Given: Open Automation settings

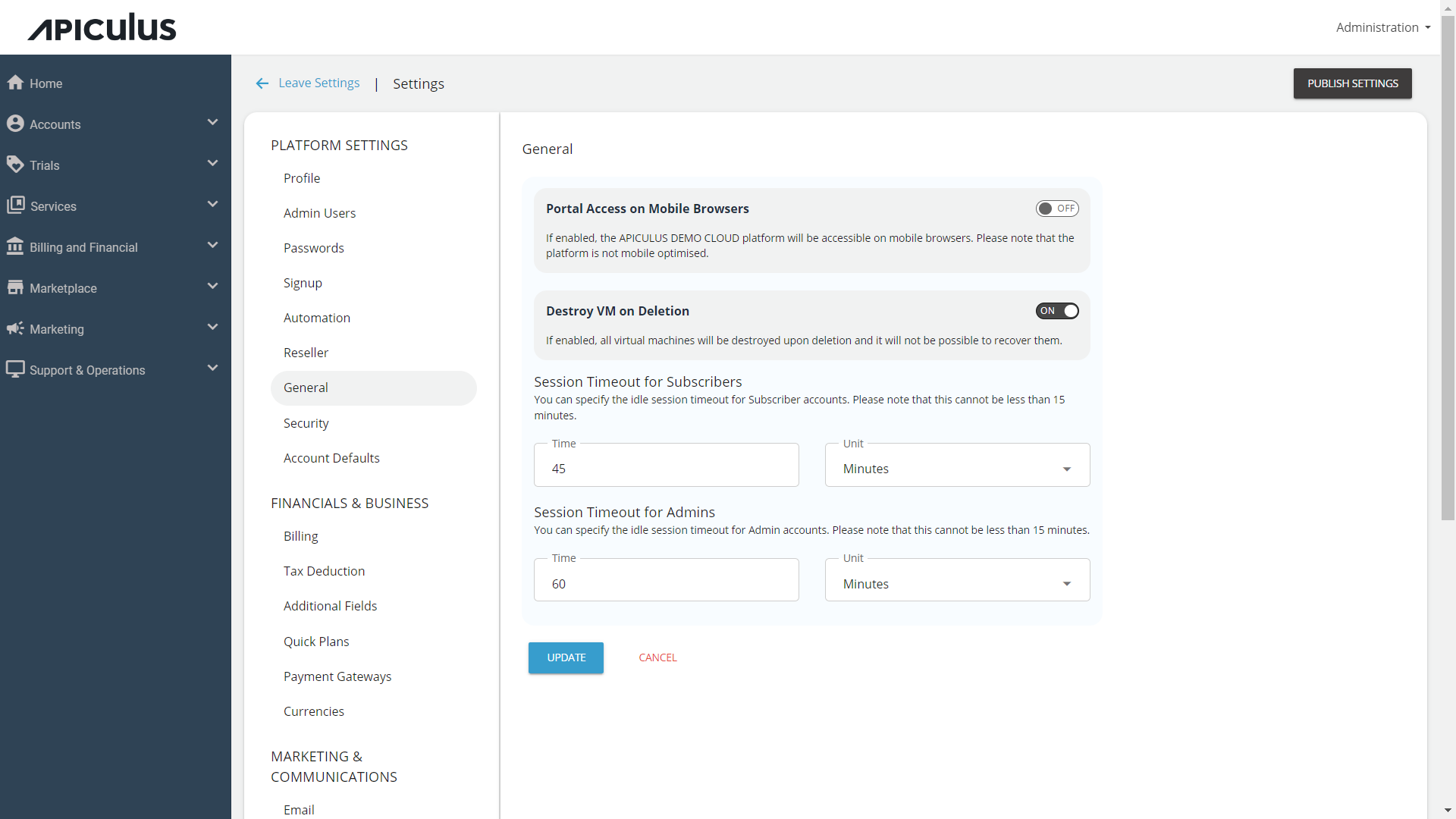Looking at the screenshot, I should [x=317, y=318].
